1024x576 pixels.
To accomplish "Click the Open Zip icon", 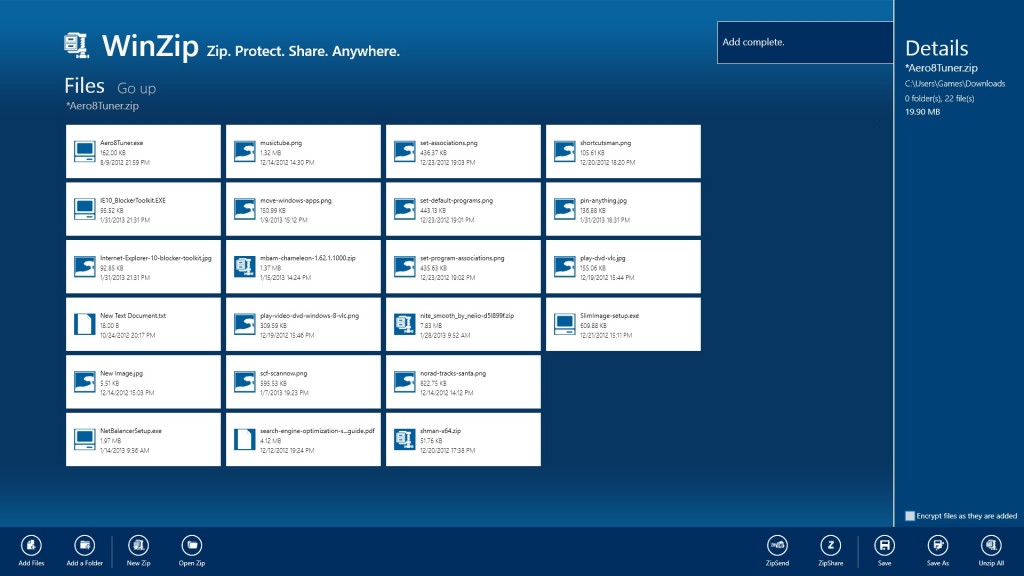I will [x=192, y=545].
